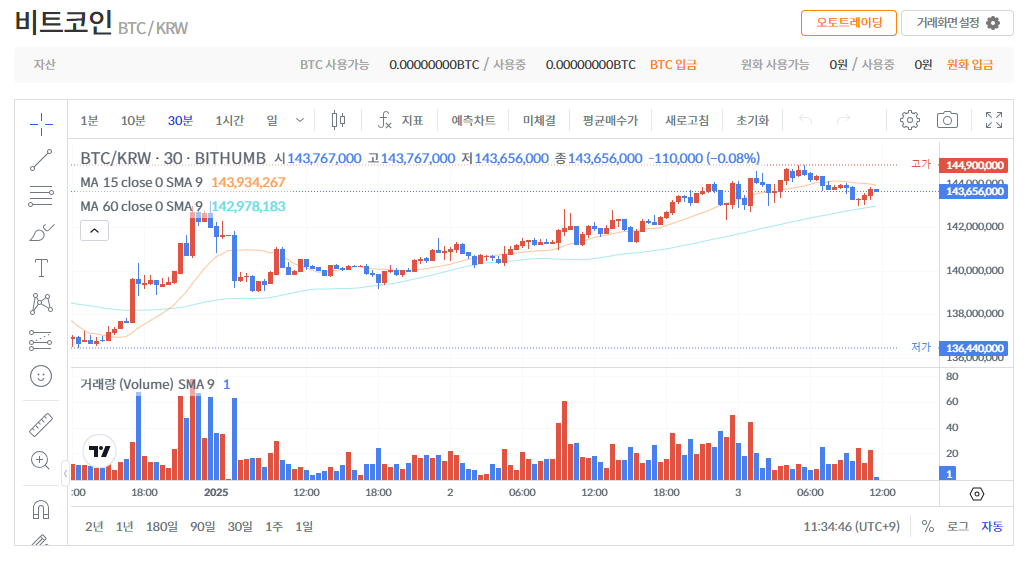Toggle 평균매수가 average buy price line
Viewport: 1027px width, 561px height.
coord(610,120)
